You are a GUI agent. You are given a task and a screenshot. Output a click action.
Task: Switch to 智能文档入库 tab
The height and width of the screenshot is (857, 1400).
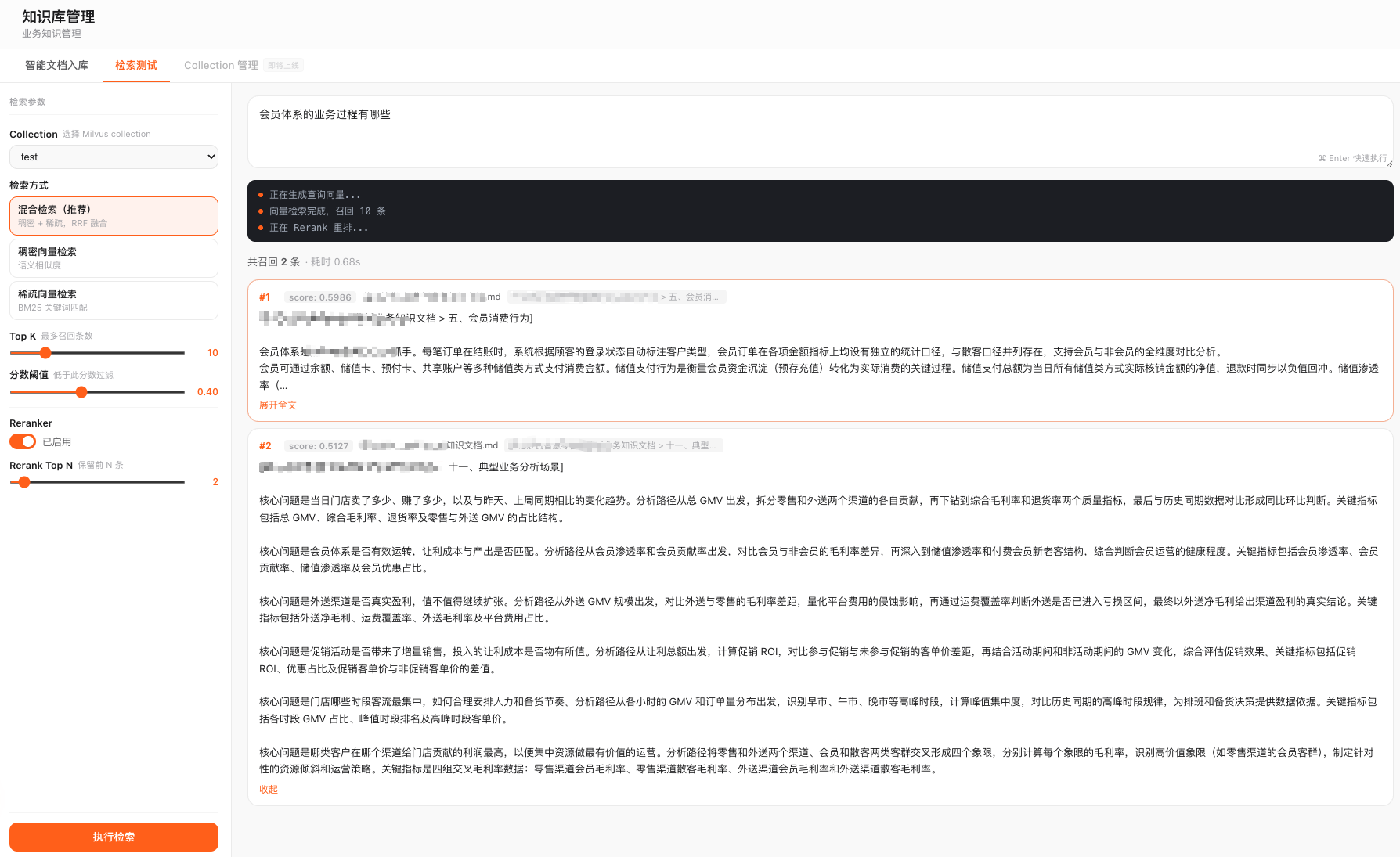click(x=56, y=66)
